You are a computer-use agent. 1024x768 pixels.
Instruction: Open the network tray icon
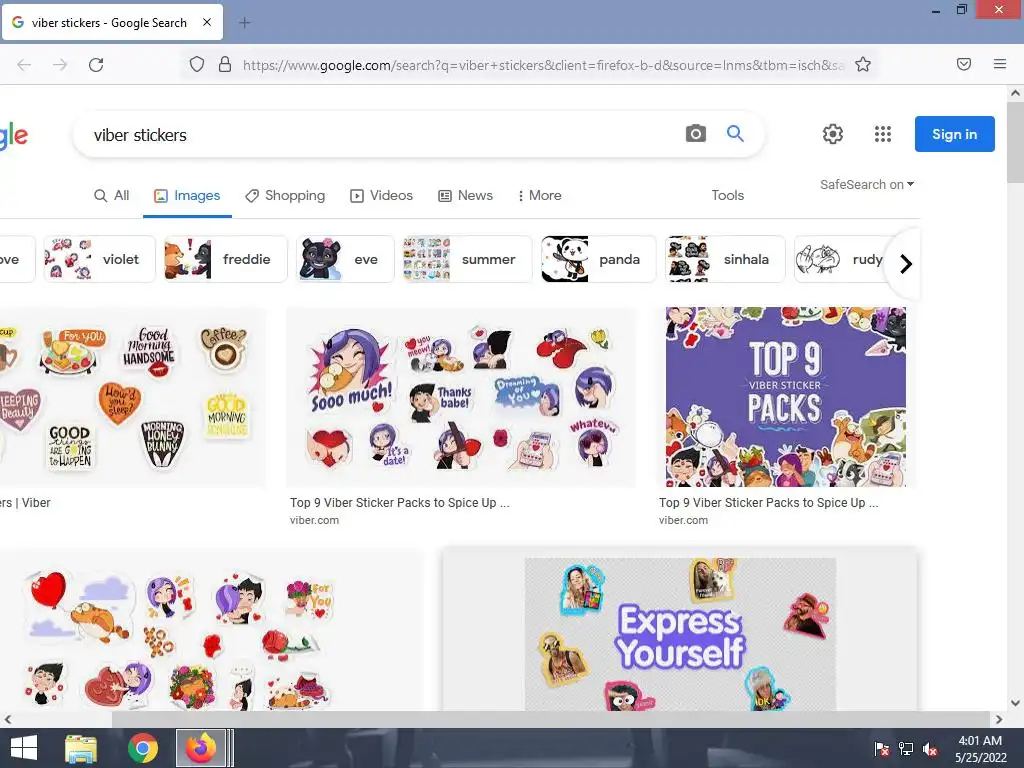[x=906, y=749]
